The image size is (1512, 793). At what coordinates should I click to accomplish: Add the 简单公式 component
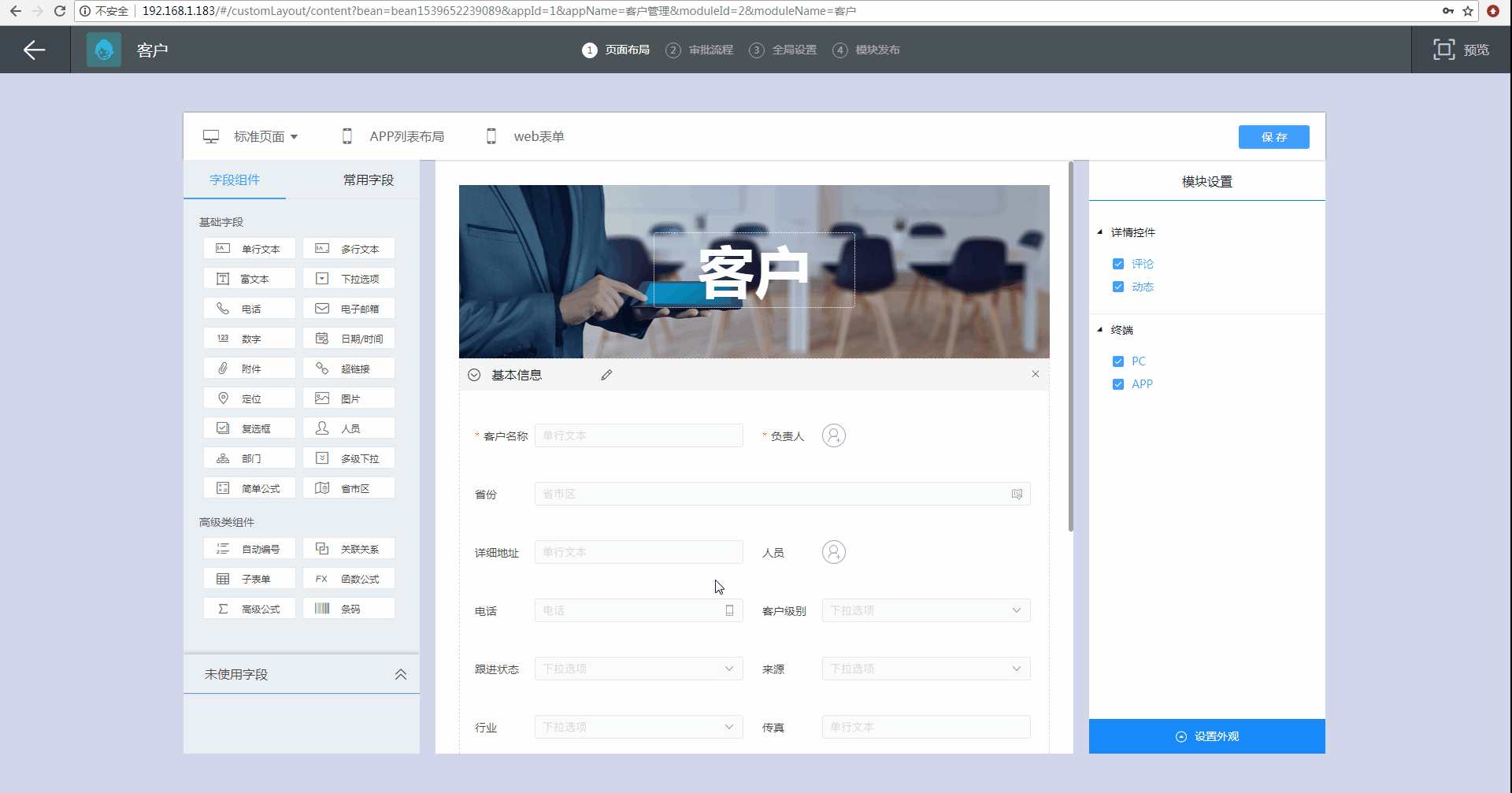coord(250,488)
